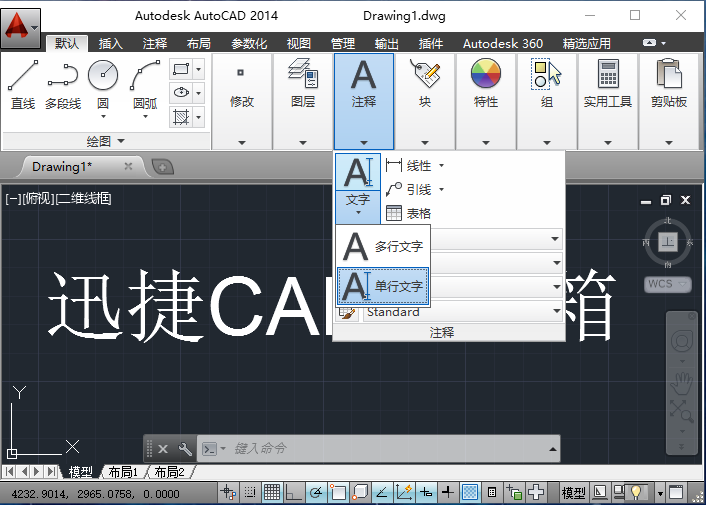The height and width of the screenshot is (505, 706).
Task: Select the Line (直线) drawing tool
Action: pyautogui.click(x=23, y=85)
